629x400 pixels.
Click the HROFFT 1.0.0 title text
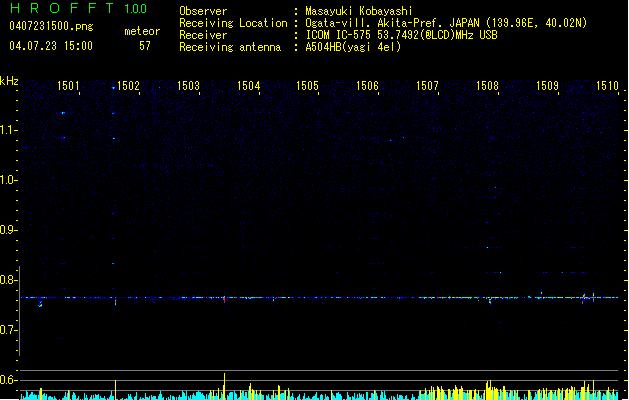79,8
